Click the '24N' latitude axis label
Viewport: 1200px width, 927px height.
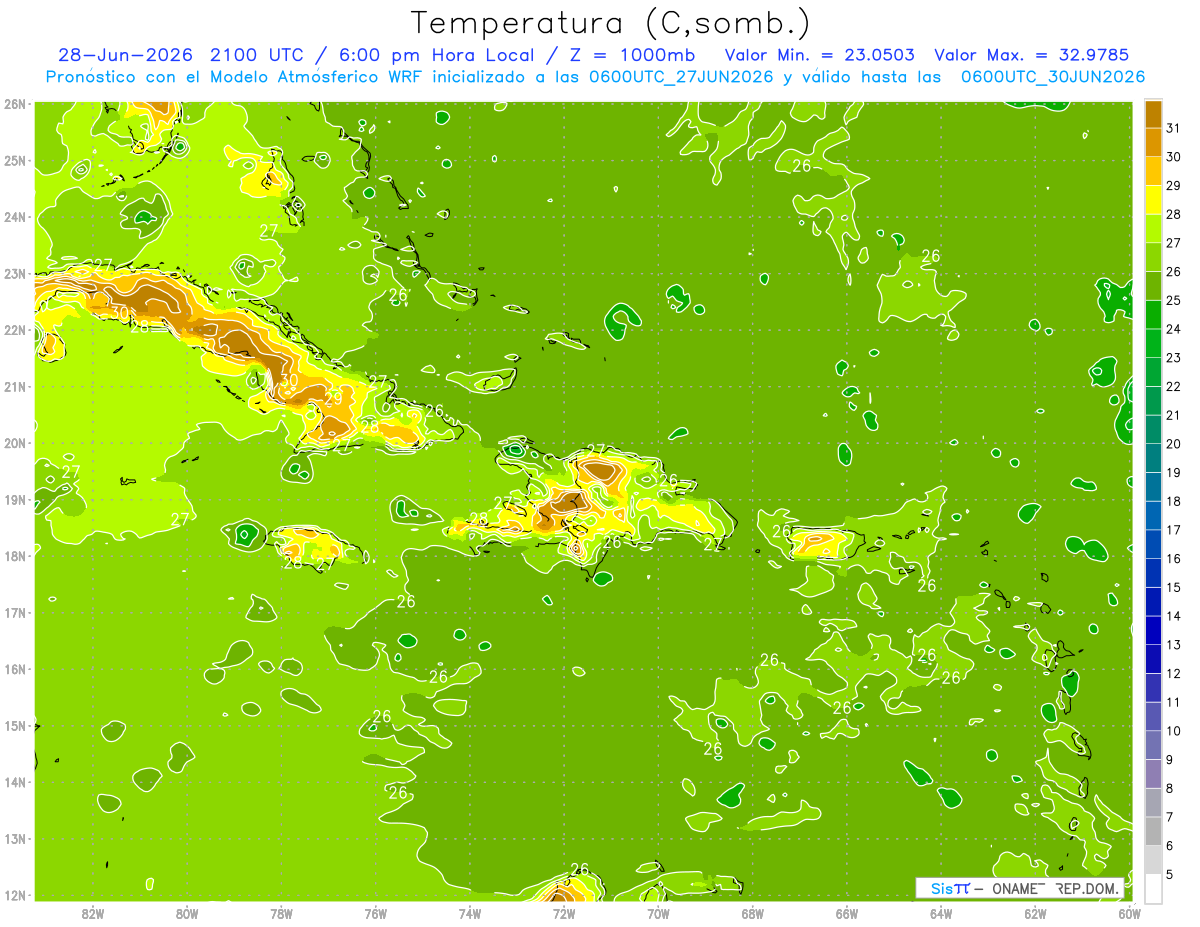click(15, 217)
